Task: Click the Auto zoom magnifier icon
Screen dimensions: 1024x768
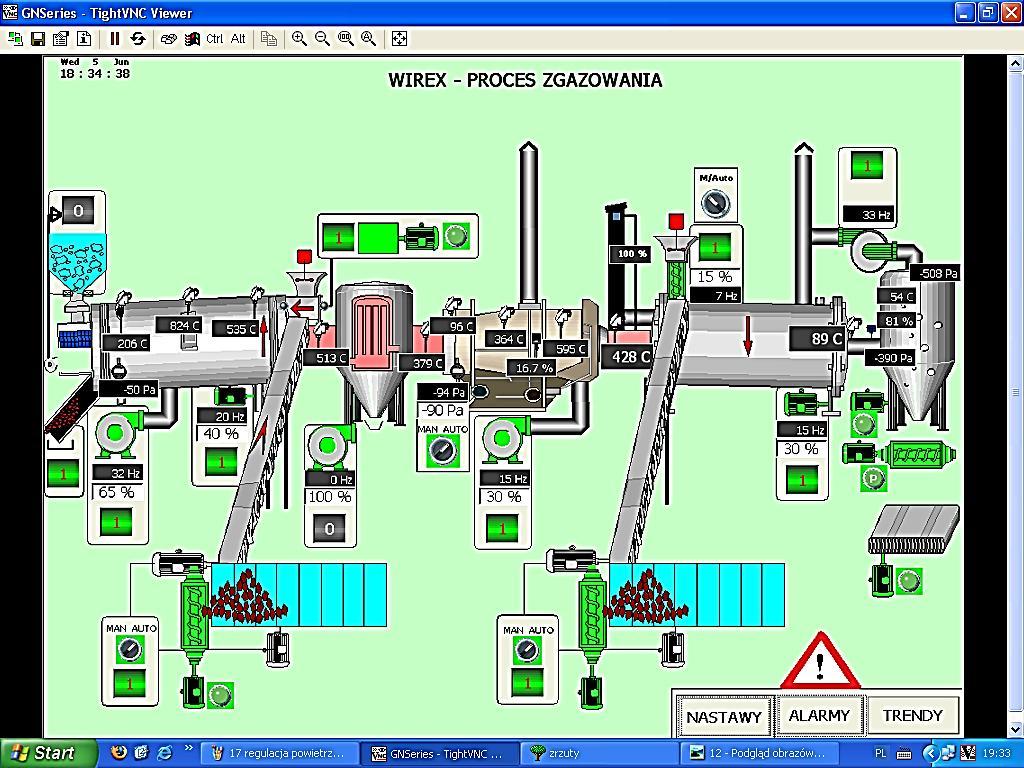Action: (368, 39)
